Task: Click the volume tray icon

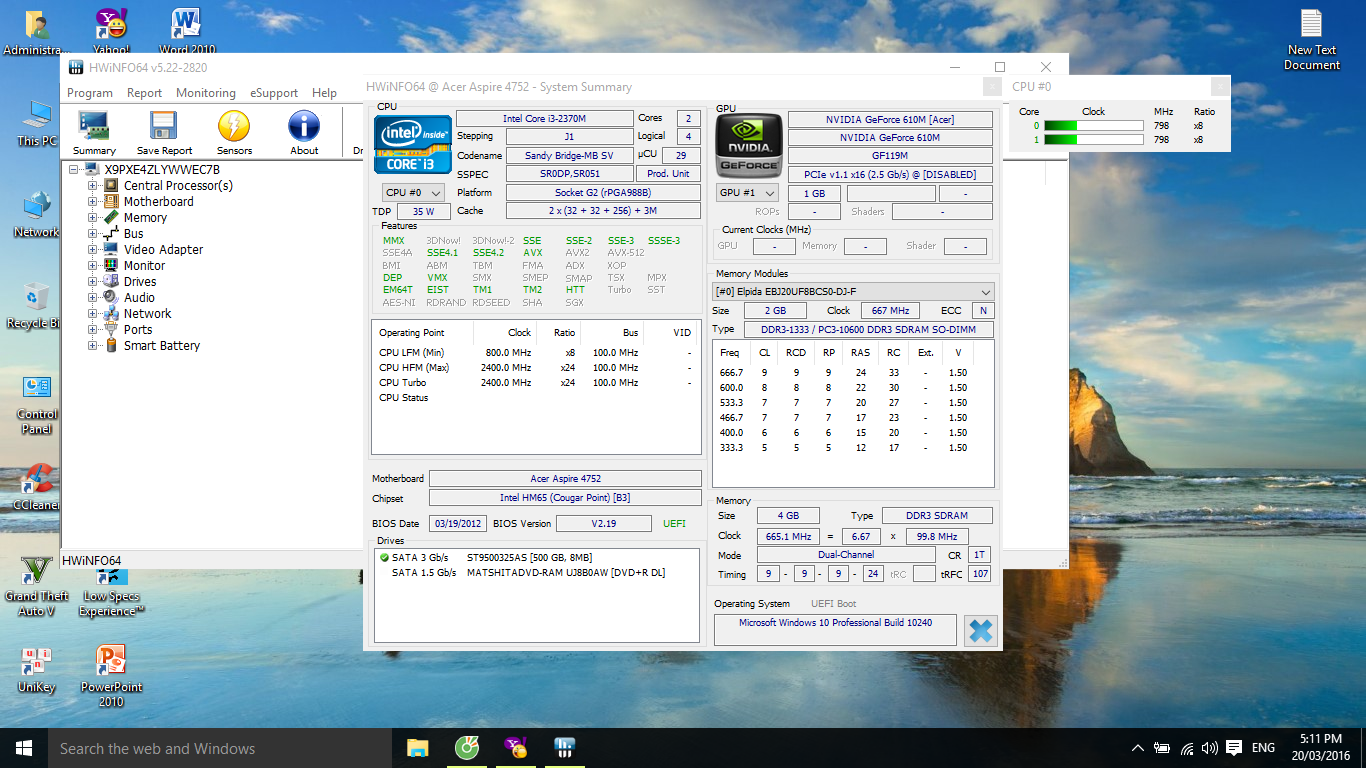Action: pyautogui.click(x=1210, y=748)
